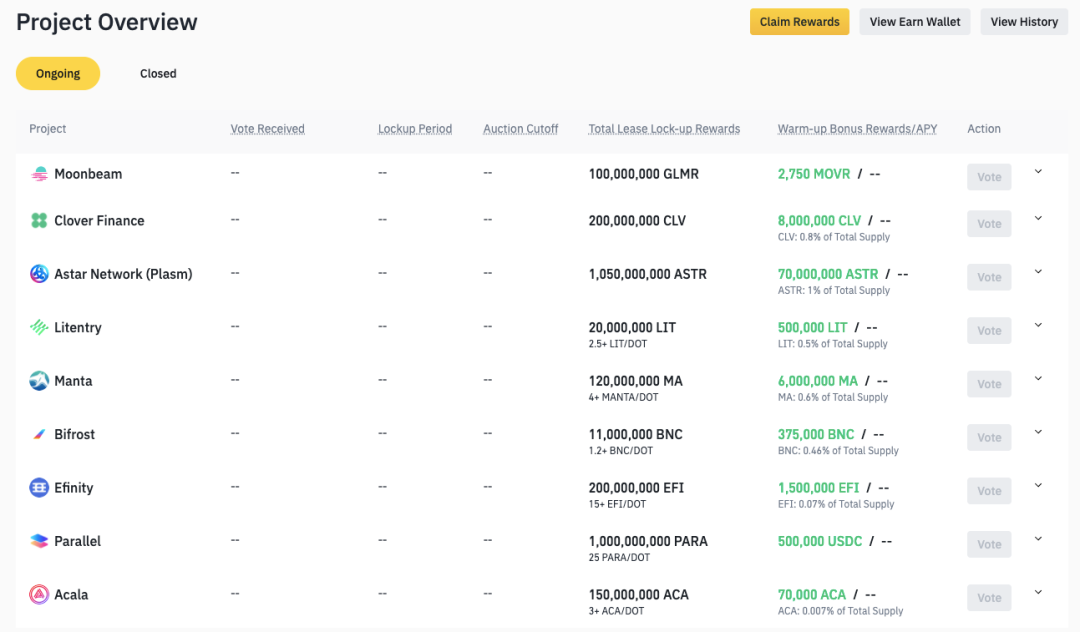Click the Manta logo icon

(x=39, y=381)
